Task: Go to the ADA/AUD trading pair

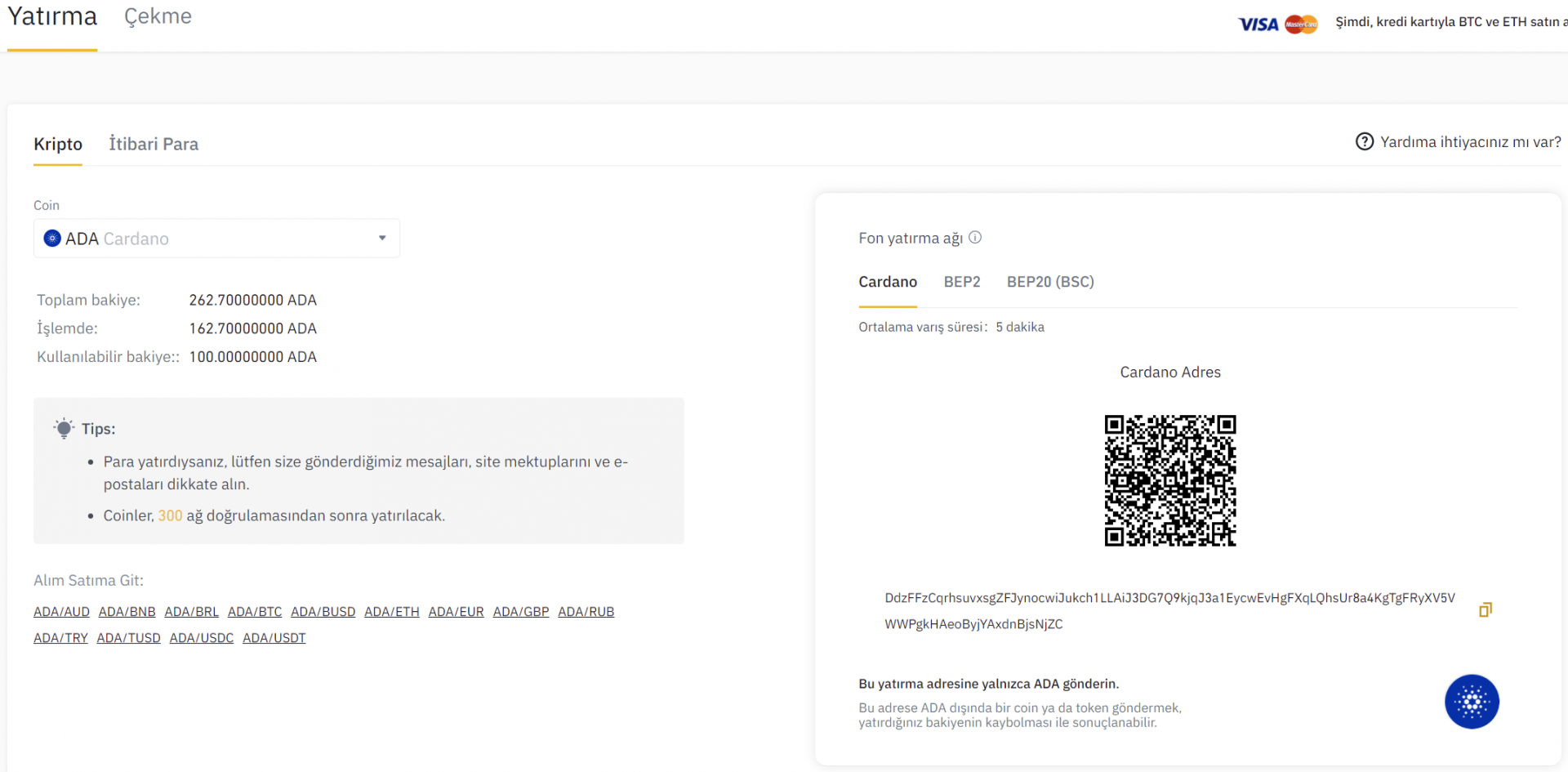Action: click(x=61, y=612)
